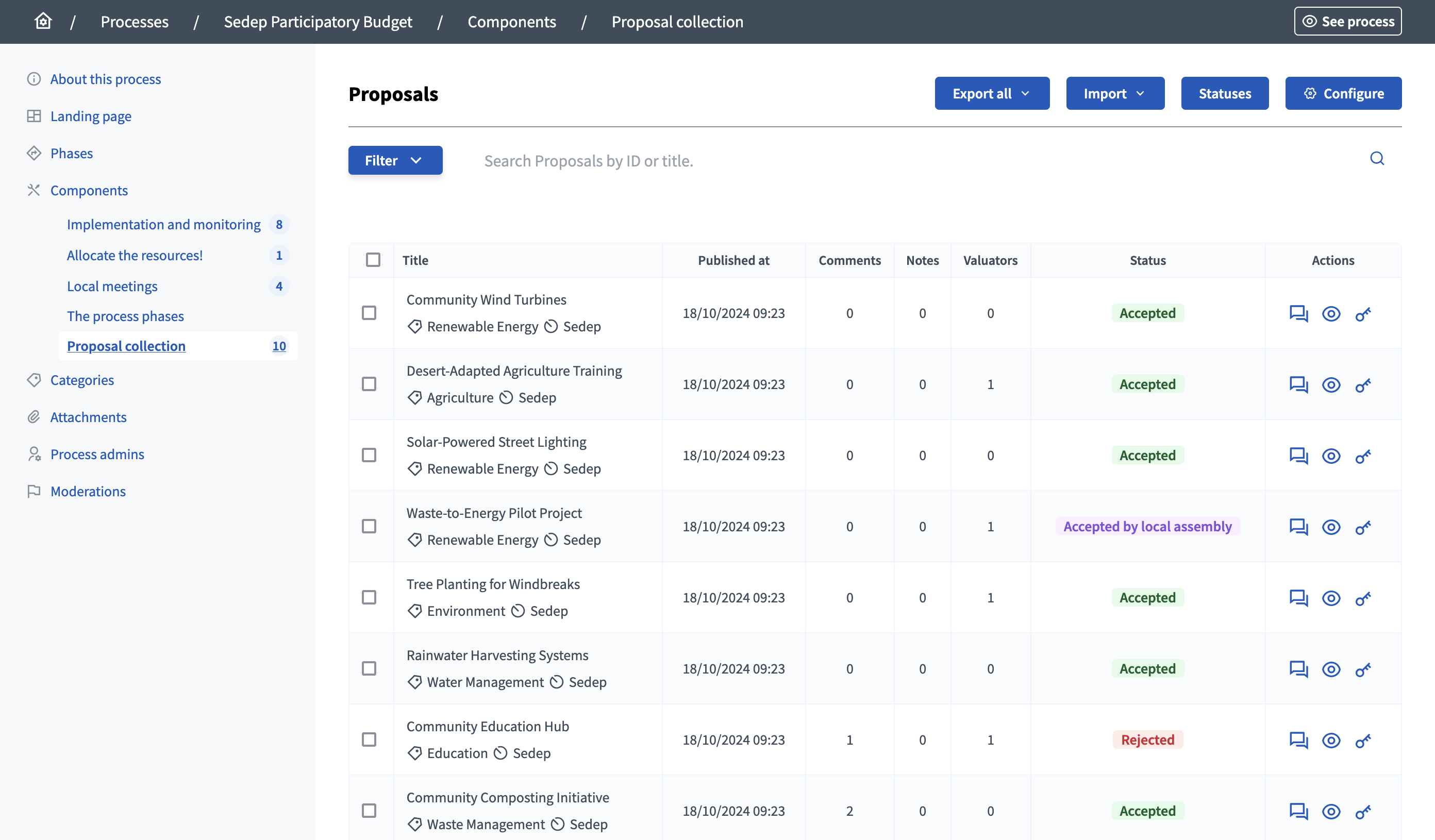The width and height of the screenshot is (1435, 840).
Task: Open the Moderations section in the sidebar
Action: click(88, 491)
